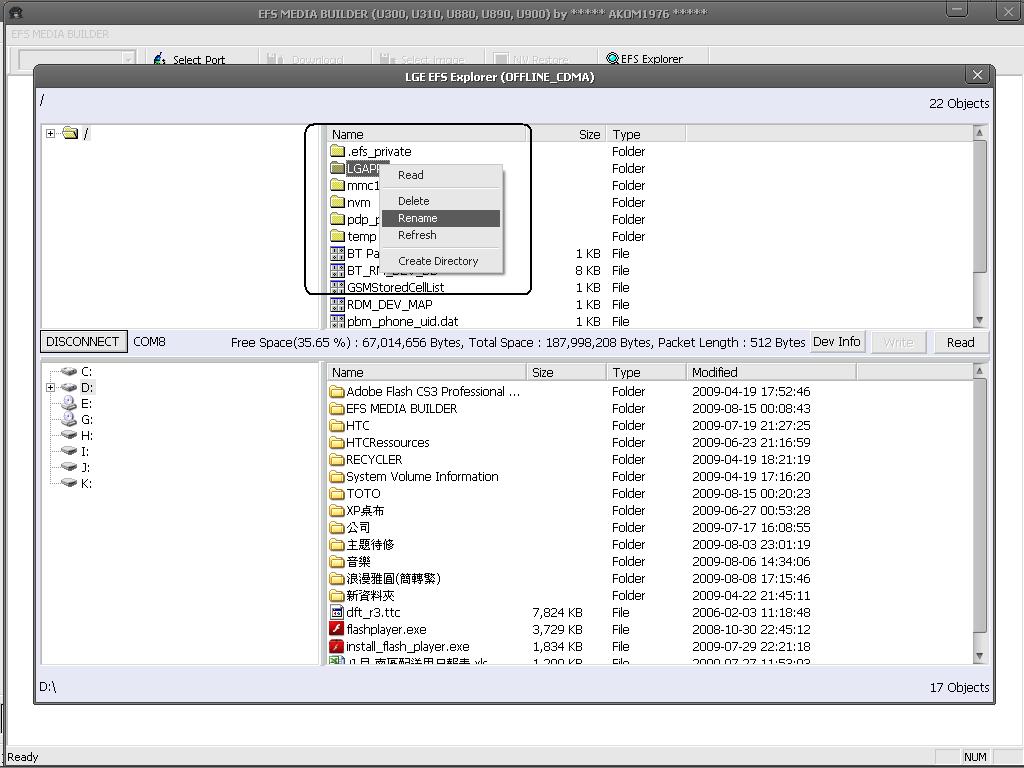This screenshot has width=1024, height=768.
Task: Click the greyed Select Image toolbar button
Action: (x=422, y=59)
